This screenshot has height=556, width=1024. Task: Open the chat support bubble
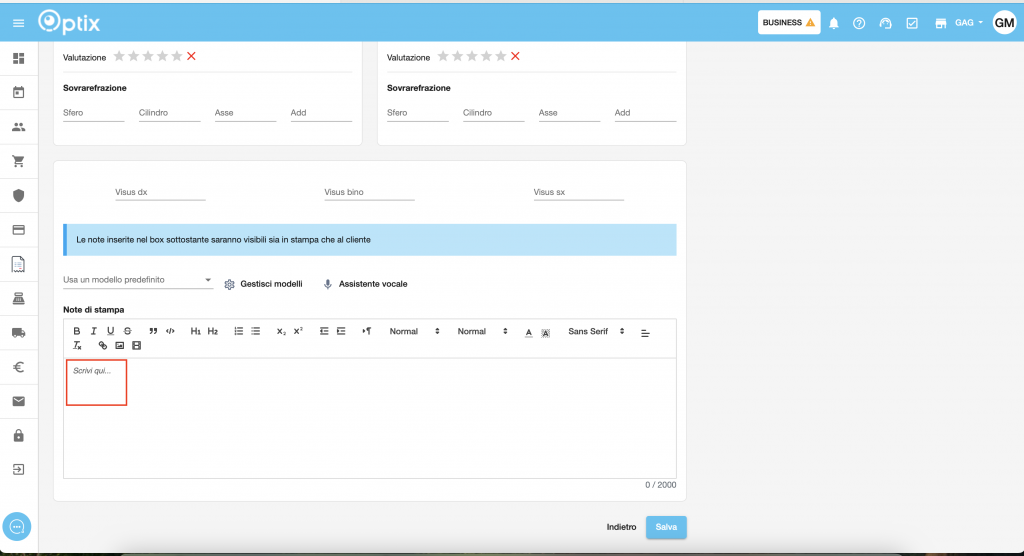[18, 526]
